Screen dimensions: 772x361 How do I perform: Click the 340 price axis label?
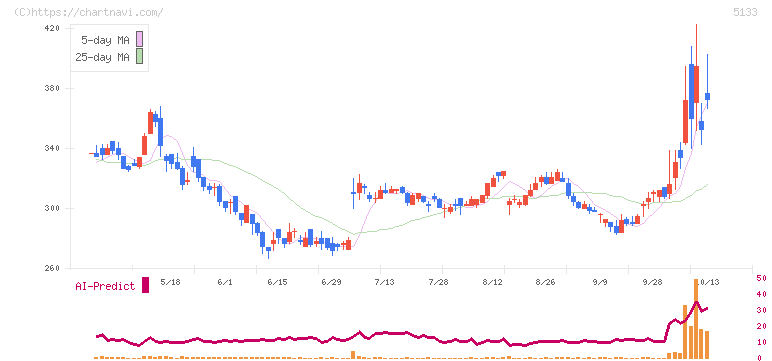(x=53, y=149)
